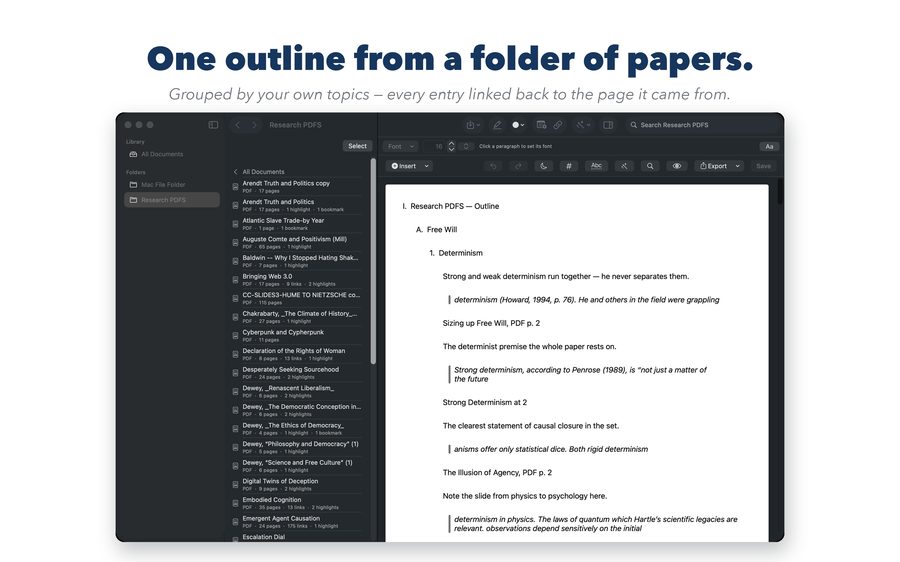Open Embodied Cognition document

pos(297,503)
